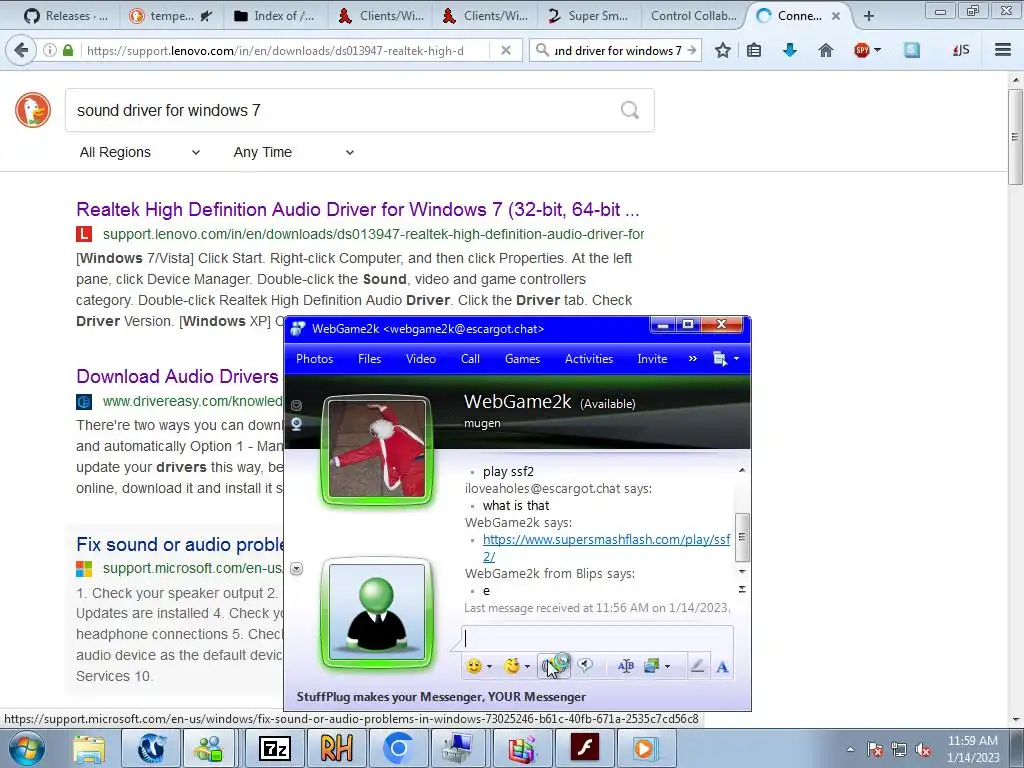This screenshot has height=768, width=1024.
Task: Click the JS toggle extension icon
Action: (961, 50)
